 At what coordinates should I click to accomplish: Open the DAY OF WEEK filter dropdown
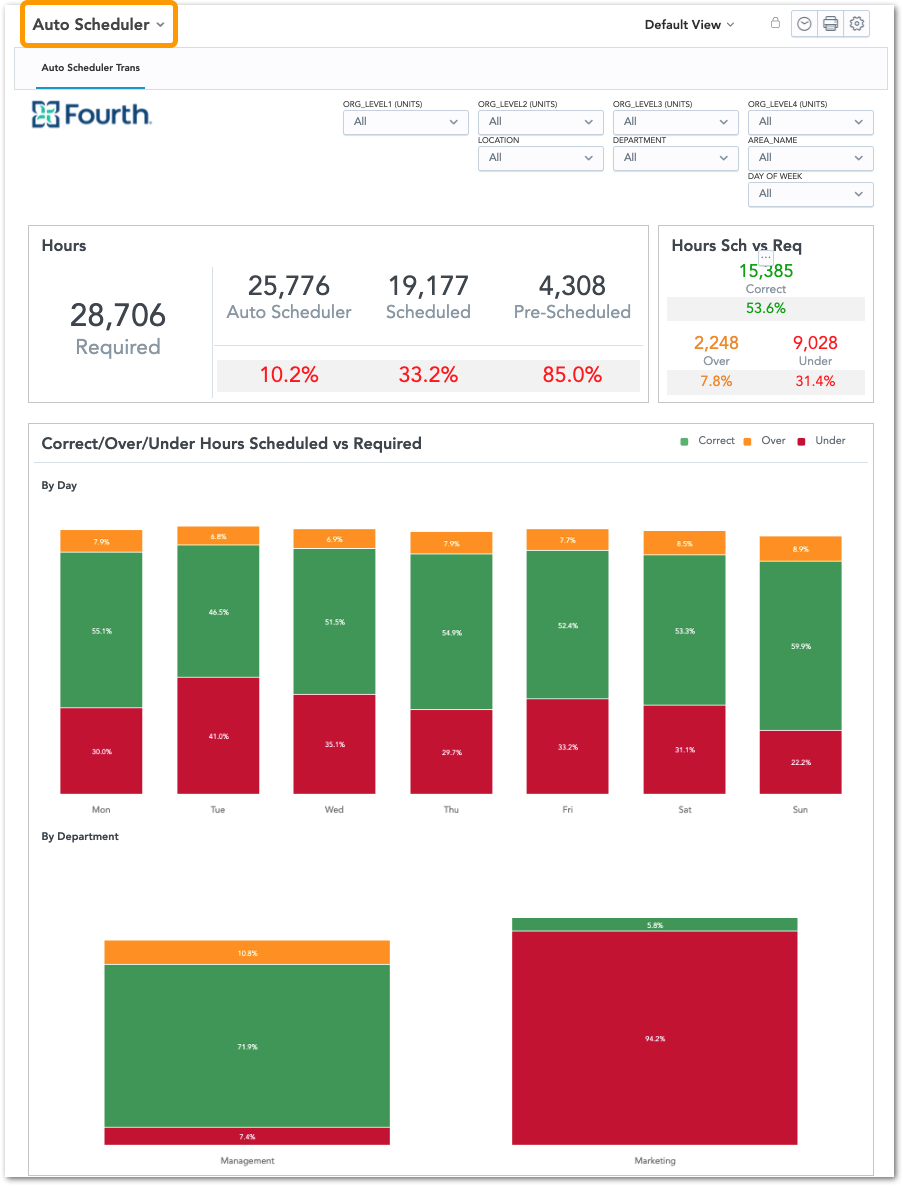tap(810, 194)
